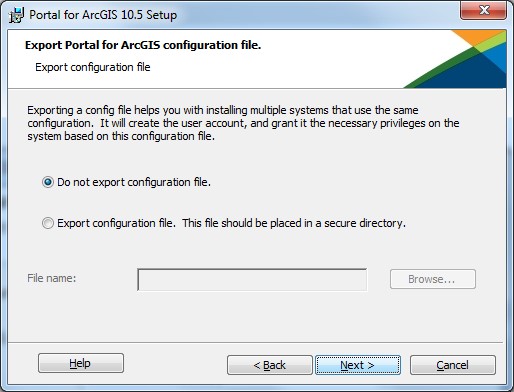This screenshot has height=392, width=514.
Task: Close the Portal for ArcGIS Setup window
Action: click(x=484, y=10)
